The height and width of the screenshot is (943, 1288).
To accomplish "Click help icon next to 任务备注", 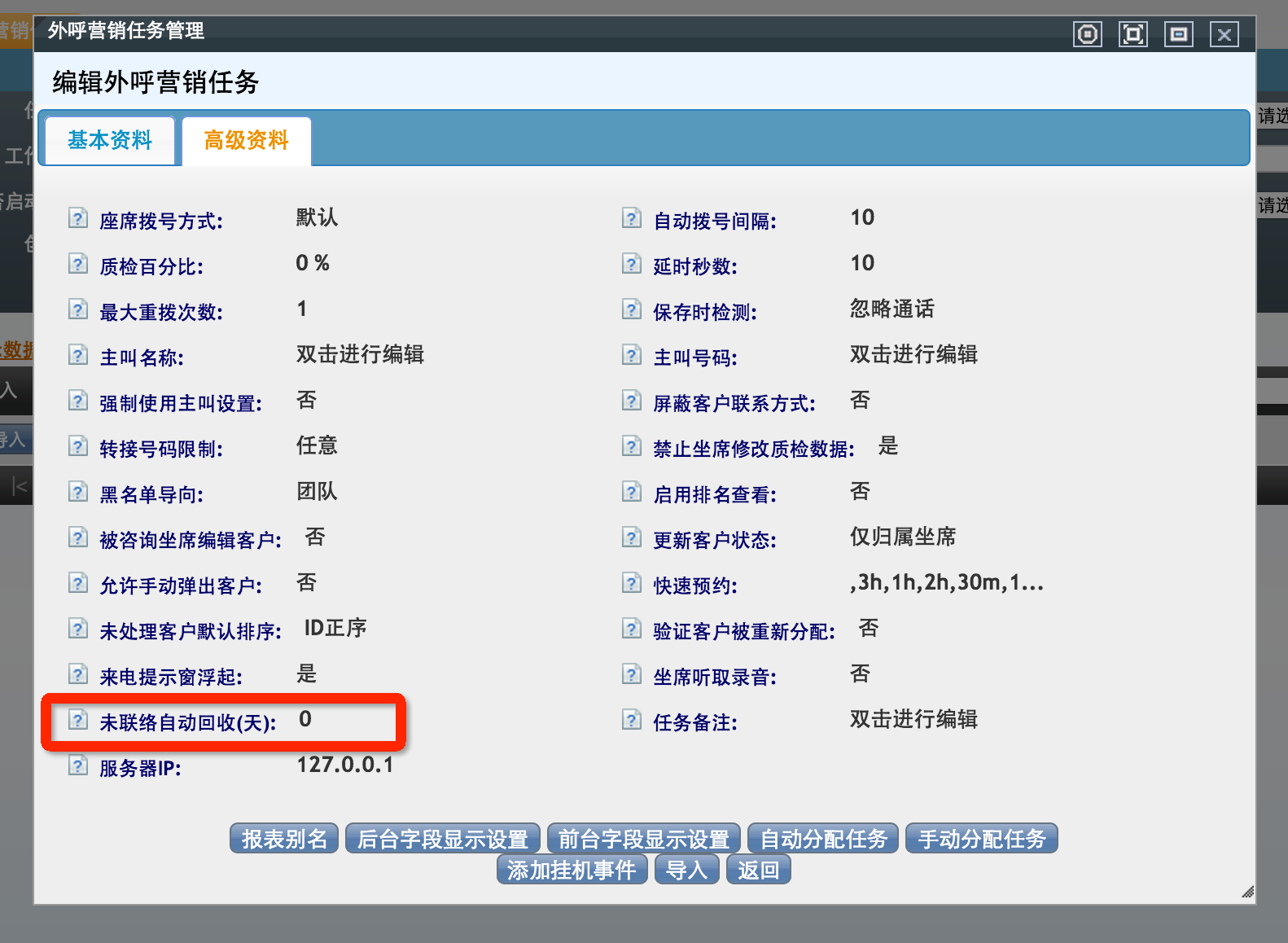I will point(632,720).
